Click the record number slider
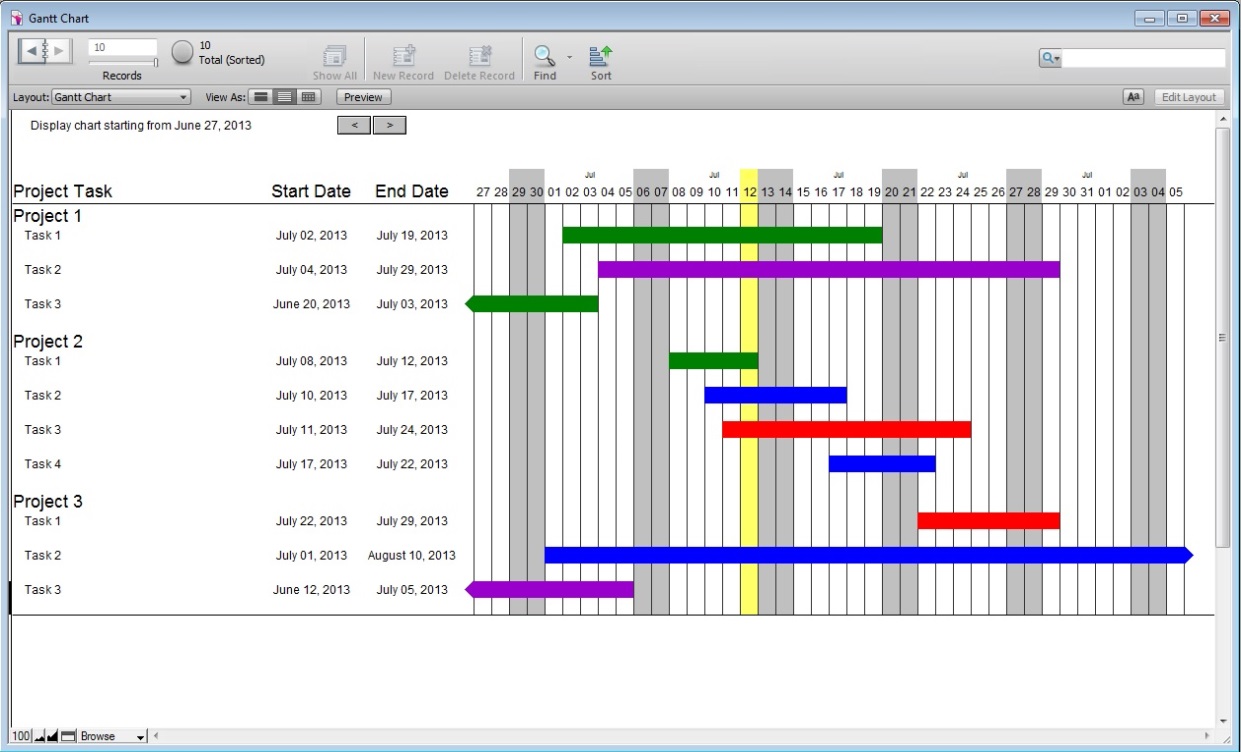The height and width of the screenshot is (752, 1241). pyautogui.click(x=122, y=62)
